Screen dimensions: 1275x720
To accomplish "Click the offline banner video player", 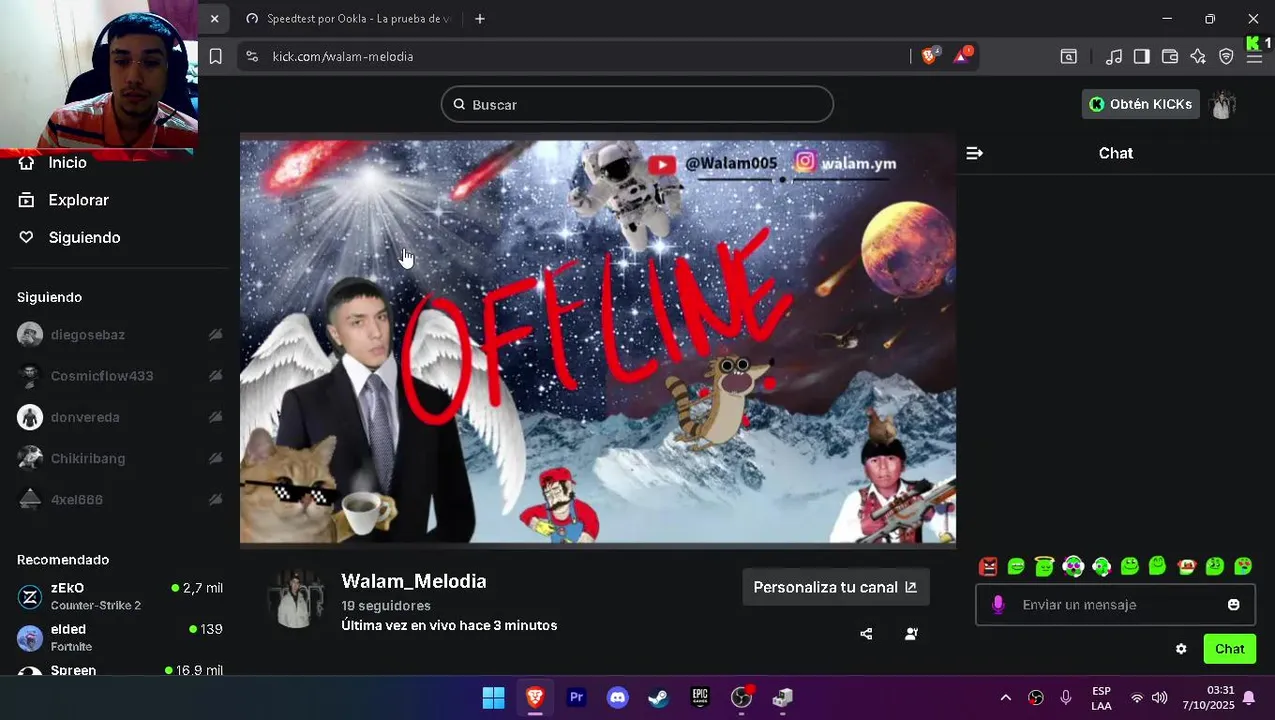I will coord(598,341).
